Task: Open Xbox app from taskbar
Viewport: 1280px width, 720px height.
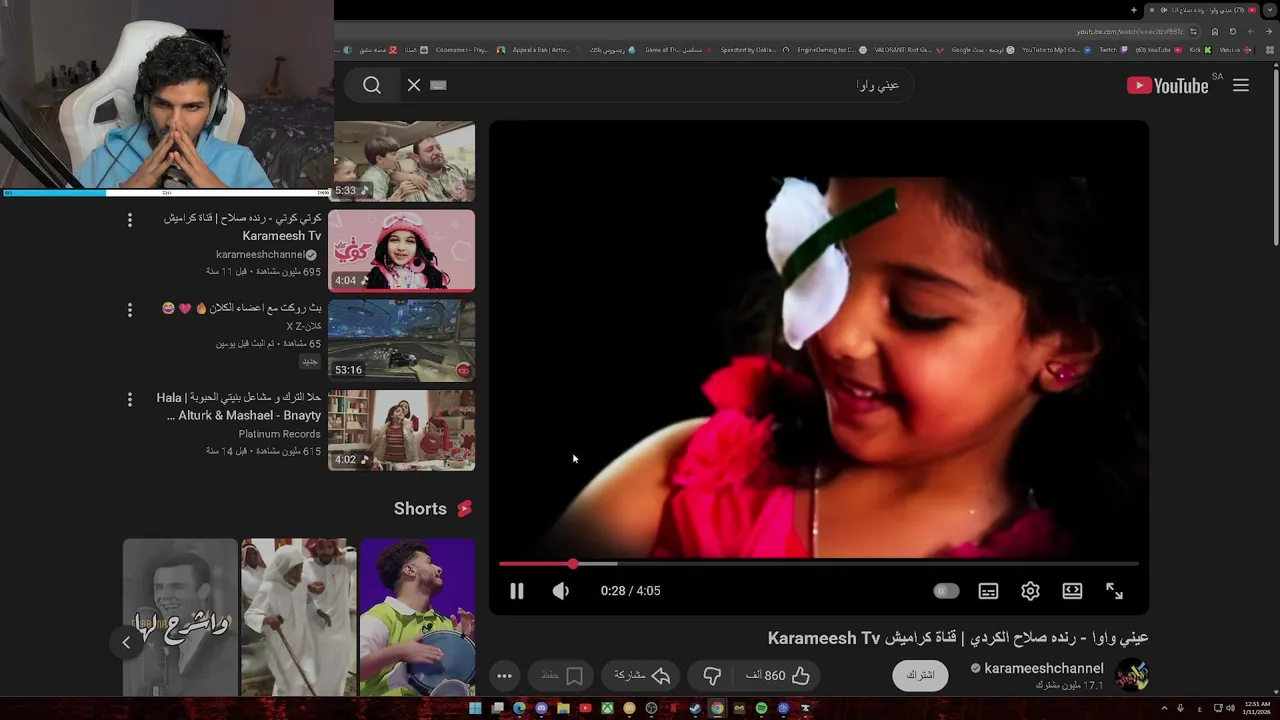Action: tap(607, 708)
